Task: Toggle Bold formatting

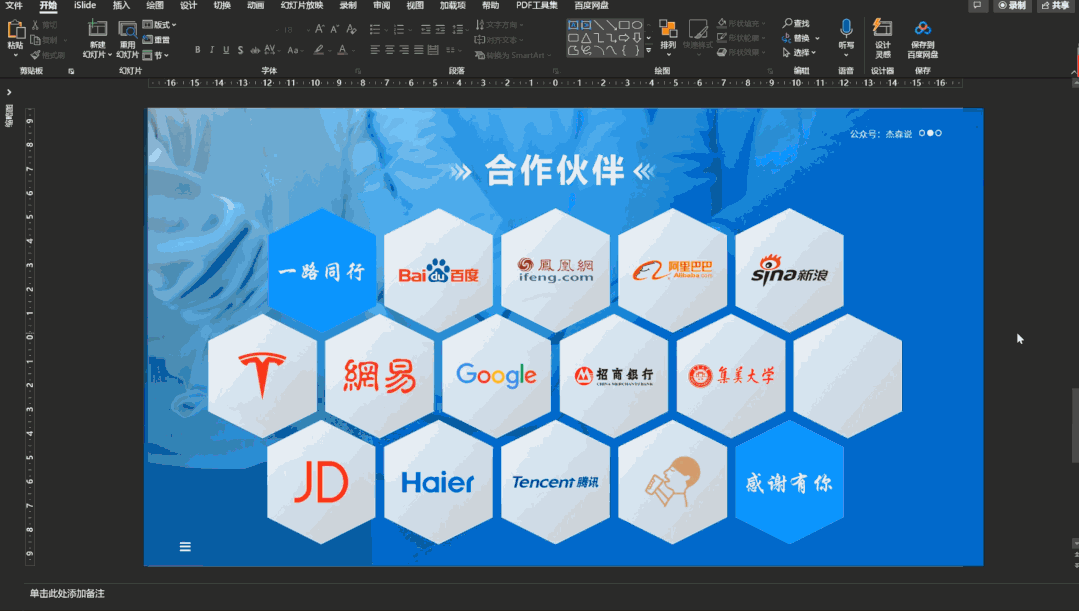Action: 197,50
